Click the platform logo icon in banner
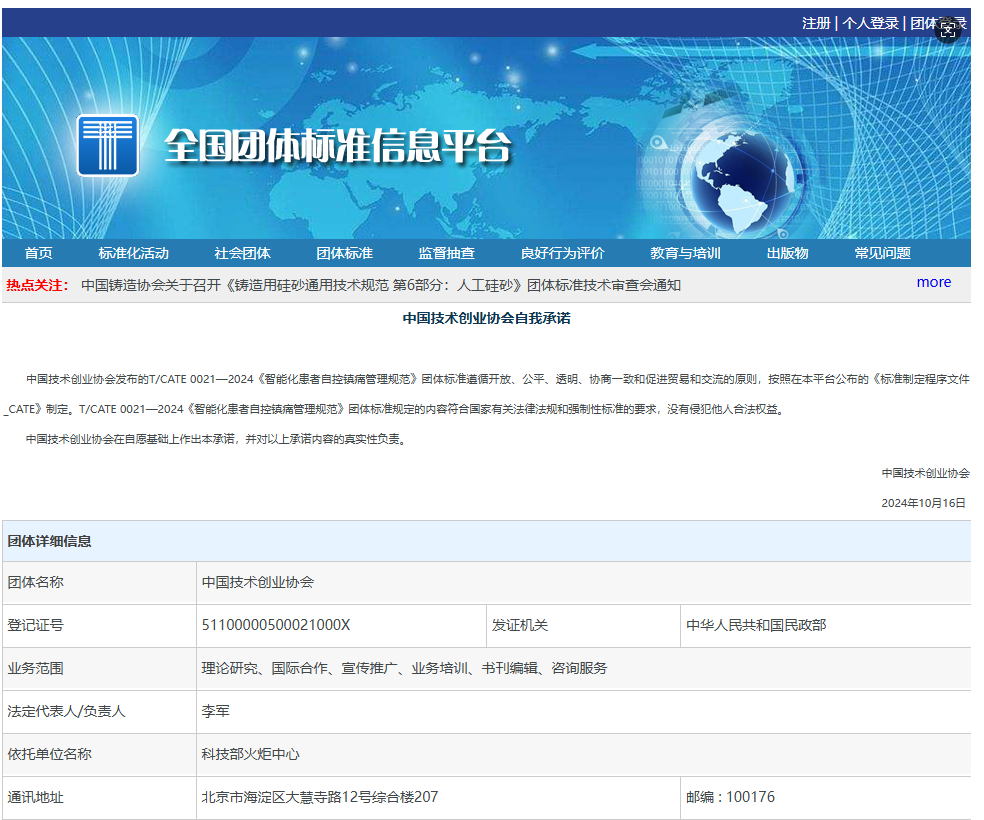Viewport: 984px width, 820px height. tap(107, 145)
